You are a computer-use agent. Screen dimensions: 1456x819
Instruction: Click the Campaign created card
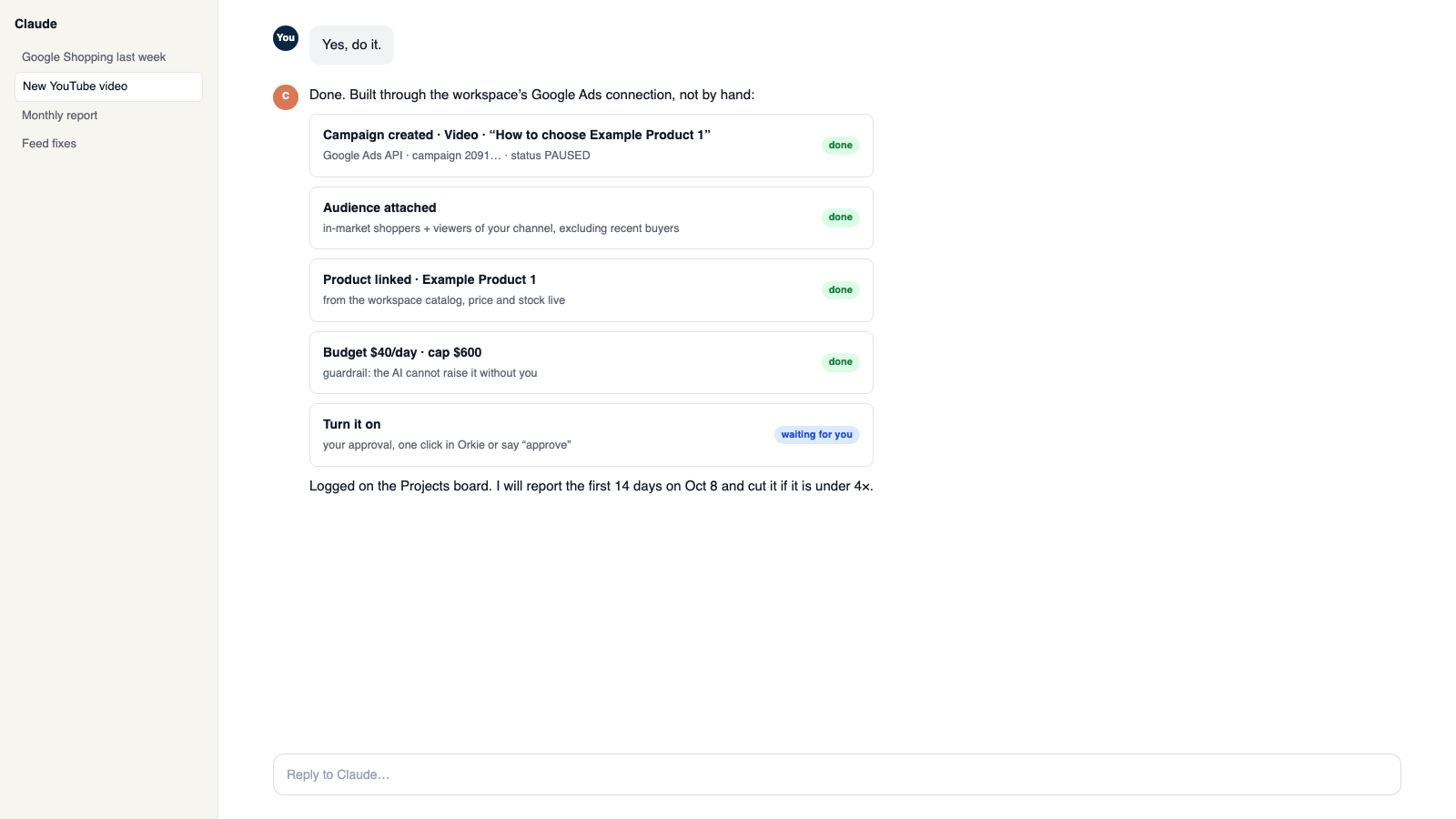591,146
